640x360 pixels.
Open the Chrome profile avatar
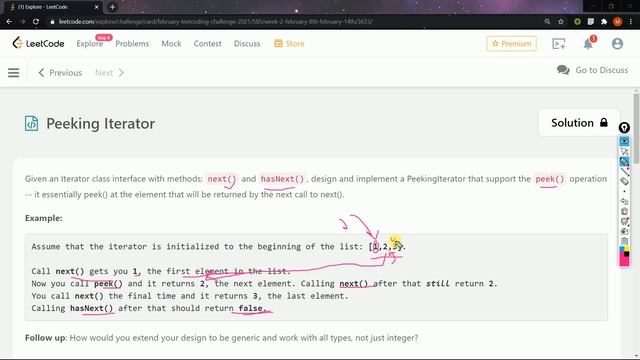(x=618, y=22)
